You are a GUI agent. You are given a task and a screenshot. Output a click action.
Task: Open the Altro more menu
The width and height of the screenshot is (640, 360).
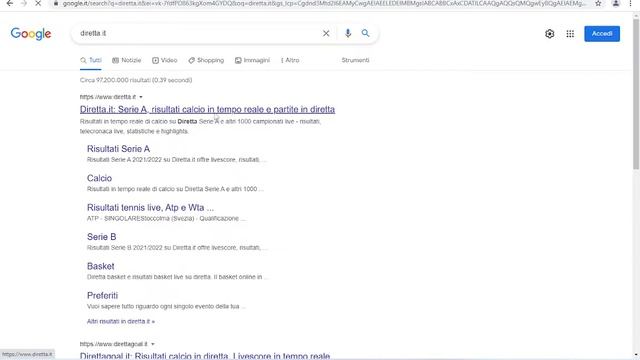(290, 60)
